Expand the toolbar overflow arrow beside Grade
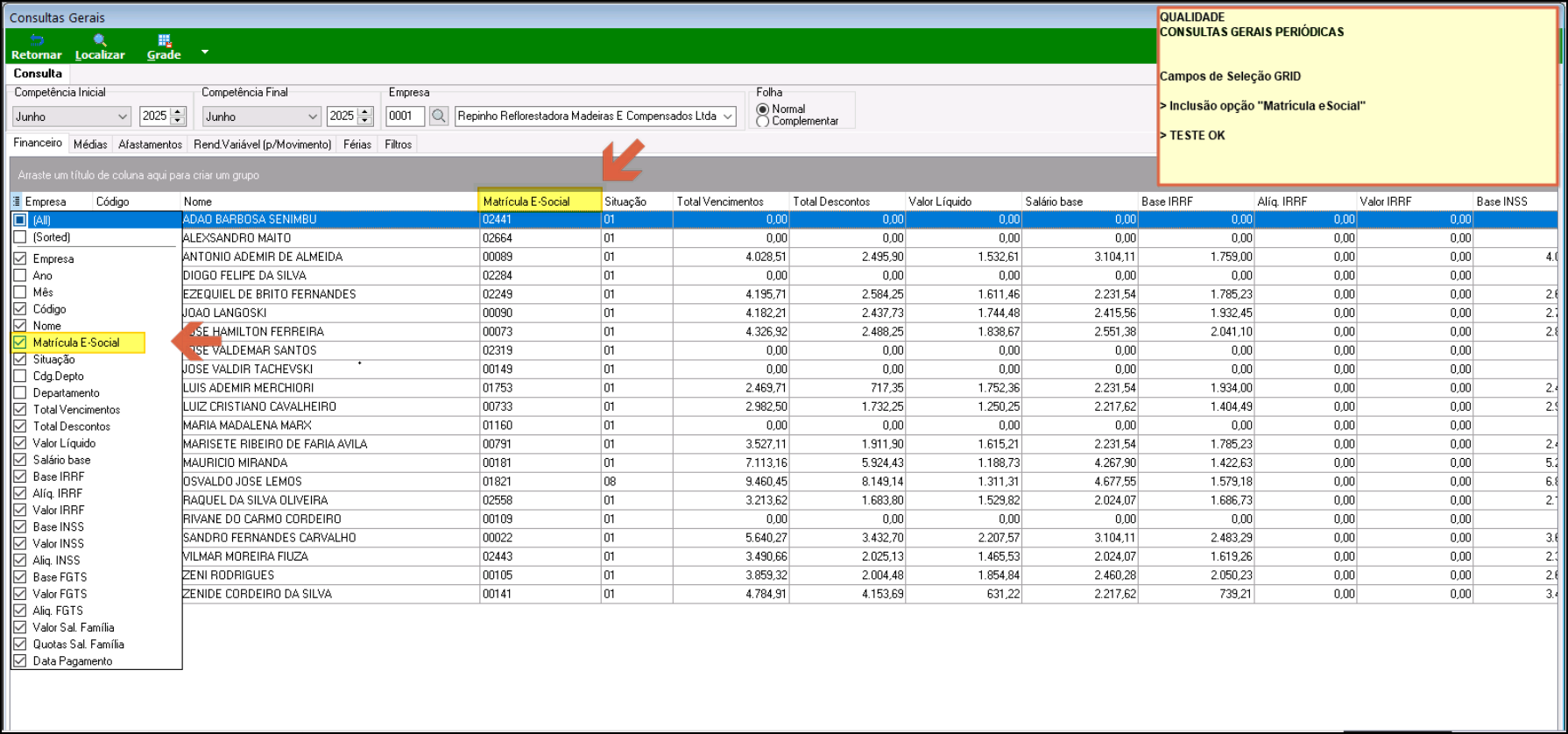Viewport: 1568px width, 734px height. (205, 52)
